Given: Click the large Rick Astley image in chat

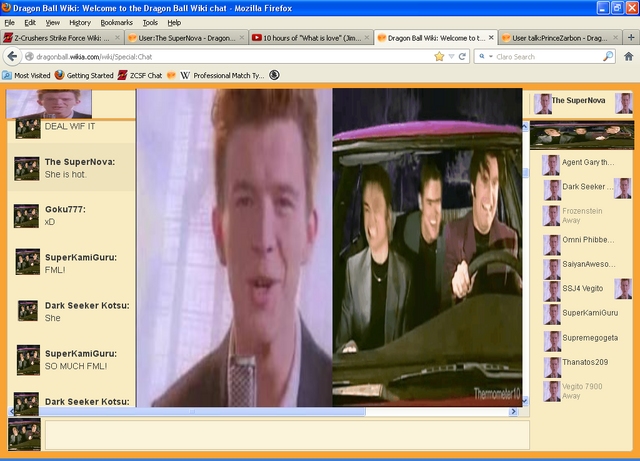Looking at the screenshot, I should pyautogui.click(x=234, y=247).
